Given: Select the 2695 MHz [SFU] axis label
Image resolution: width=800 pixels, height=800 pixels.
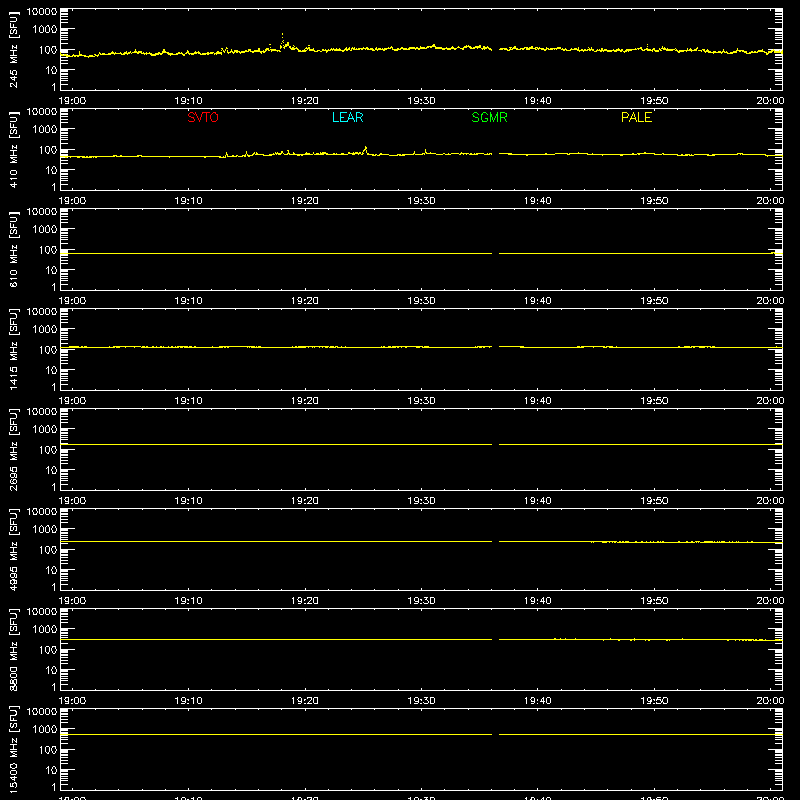Looking at the screenshot, I should 13,449.
